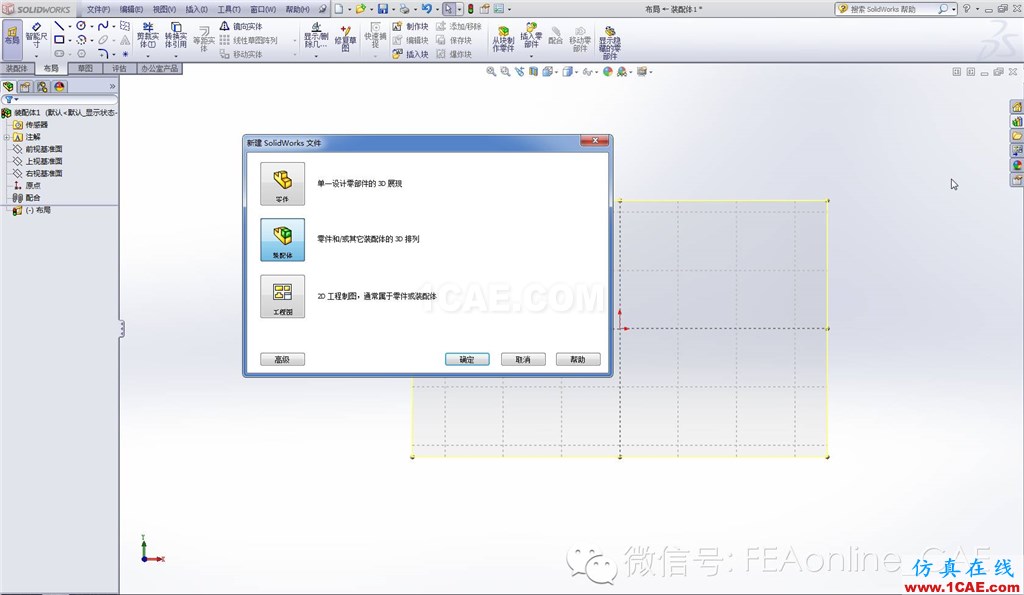Click the New document icon in toolbar
Viewport: 1024px width, 595px height.
339,8
